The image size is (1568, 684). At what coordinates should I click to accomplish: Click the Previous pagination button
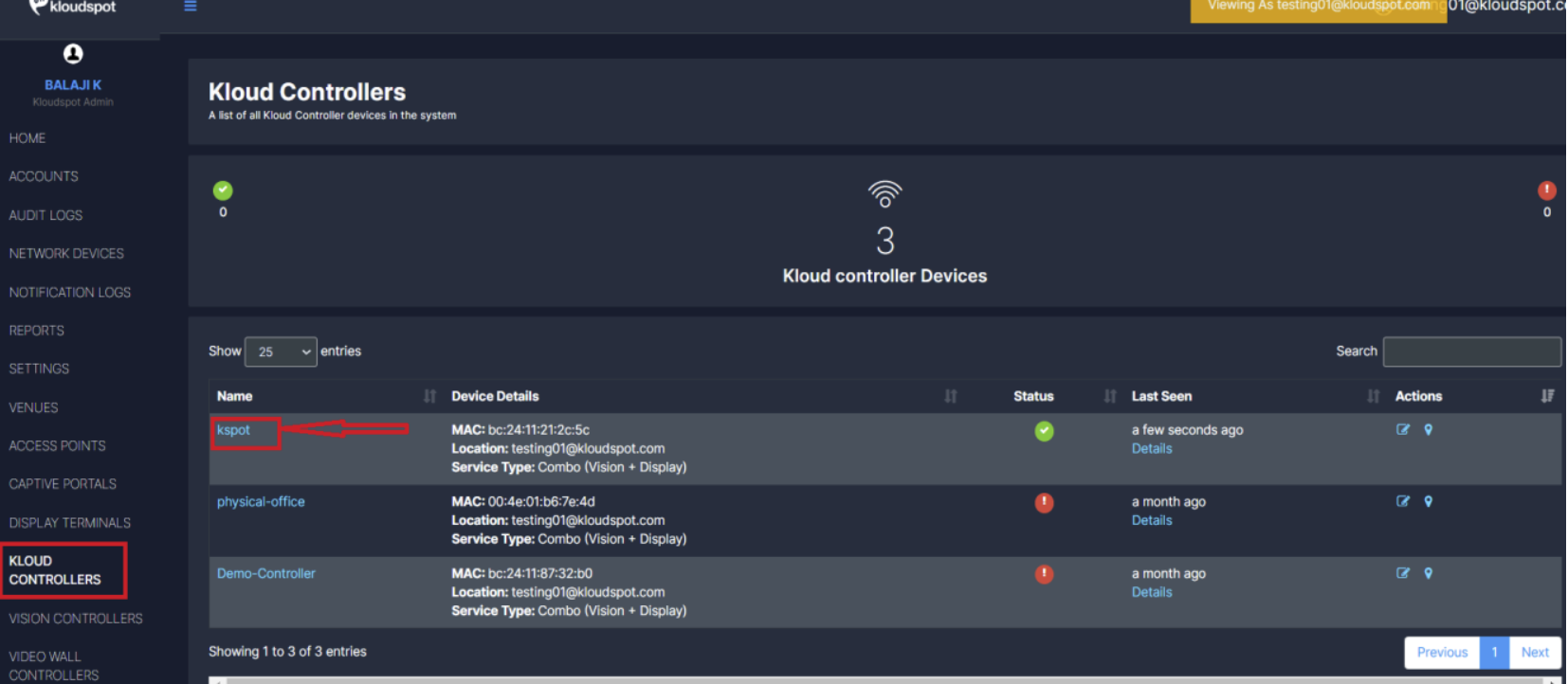(1442, 653)
